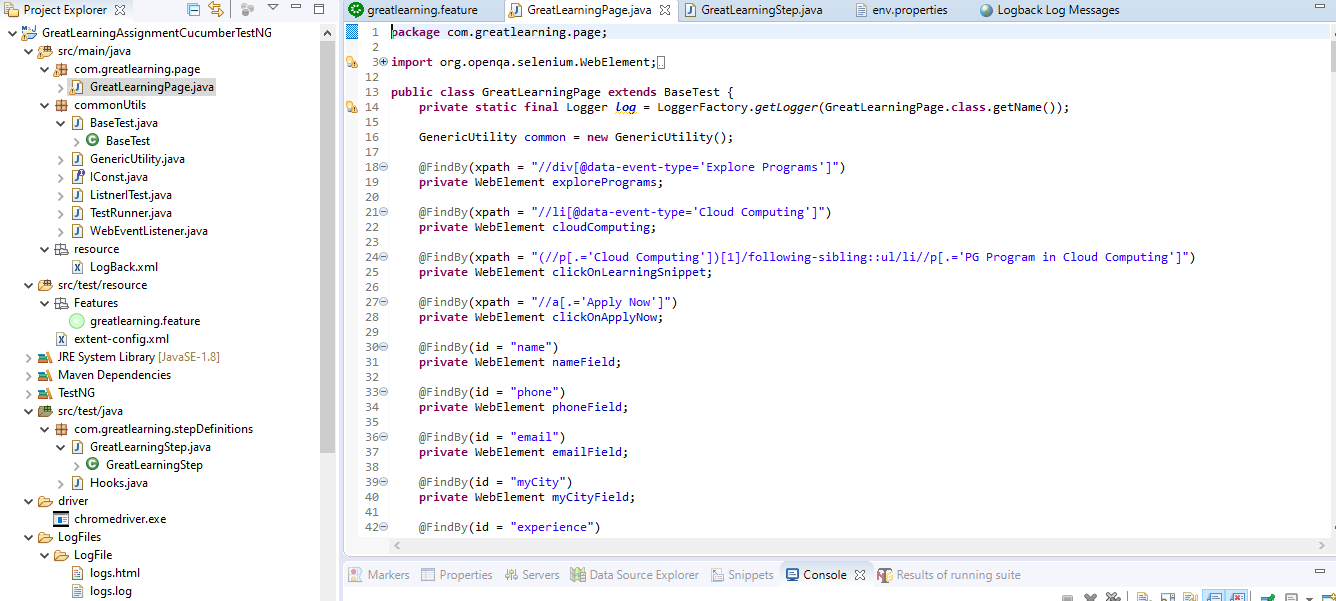Viewport: 1336px width, 601px height.
Task: Collapse the commonUtils package
Action: pyautogui.click(x=43, y=104)
